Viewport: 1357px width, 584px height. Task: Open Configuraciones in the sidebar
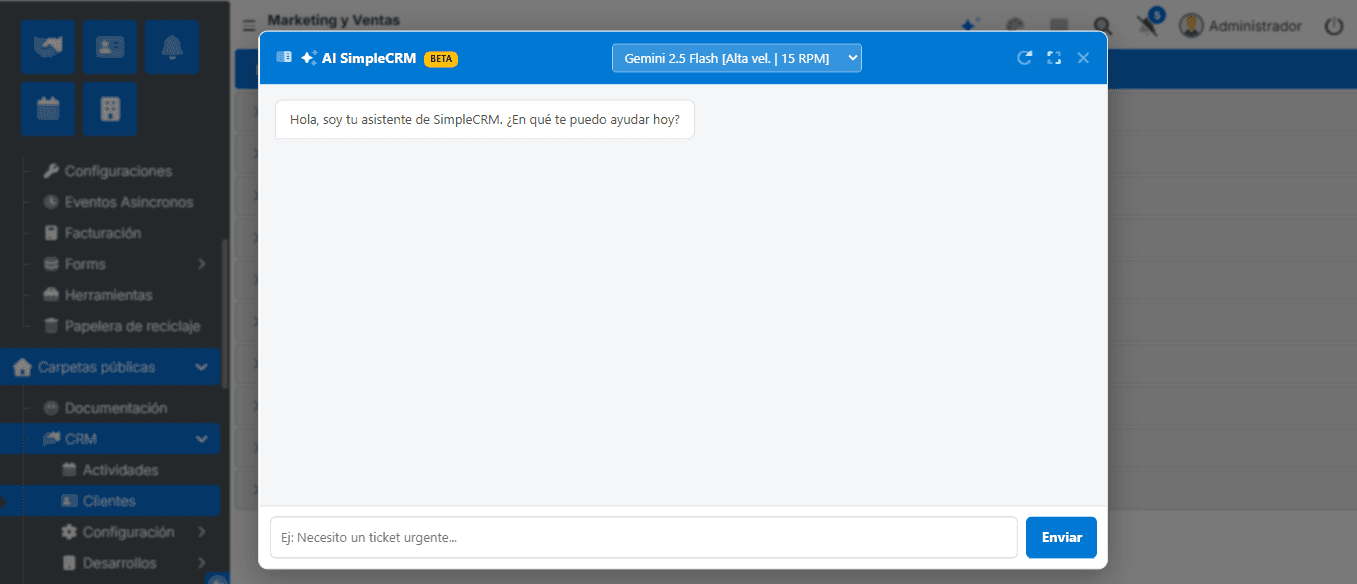coord(118,171)
